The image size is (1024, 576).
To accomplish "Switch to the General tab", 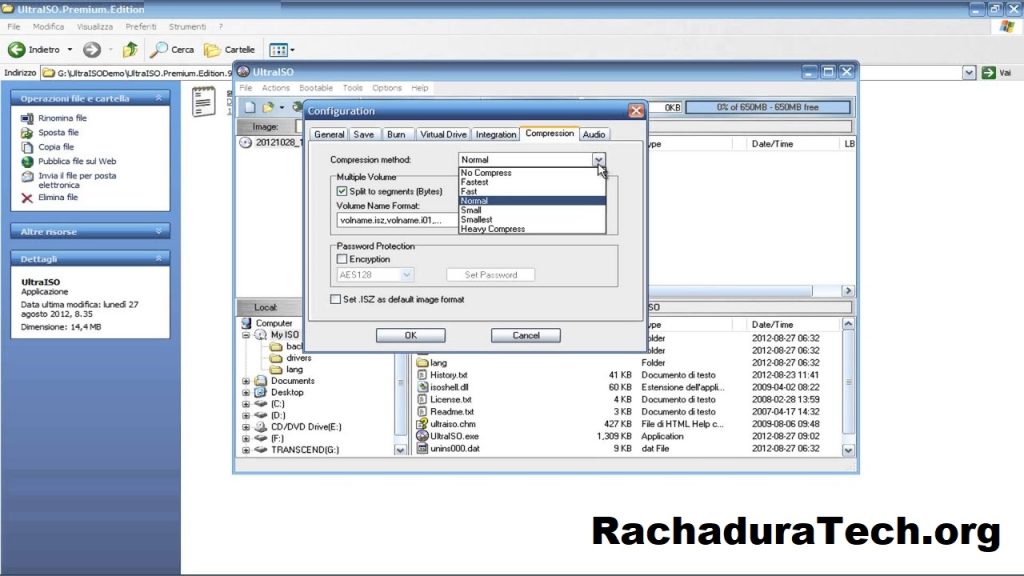I will tap(329, 135).
